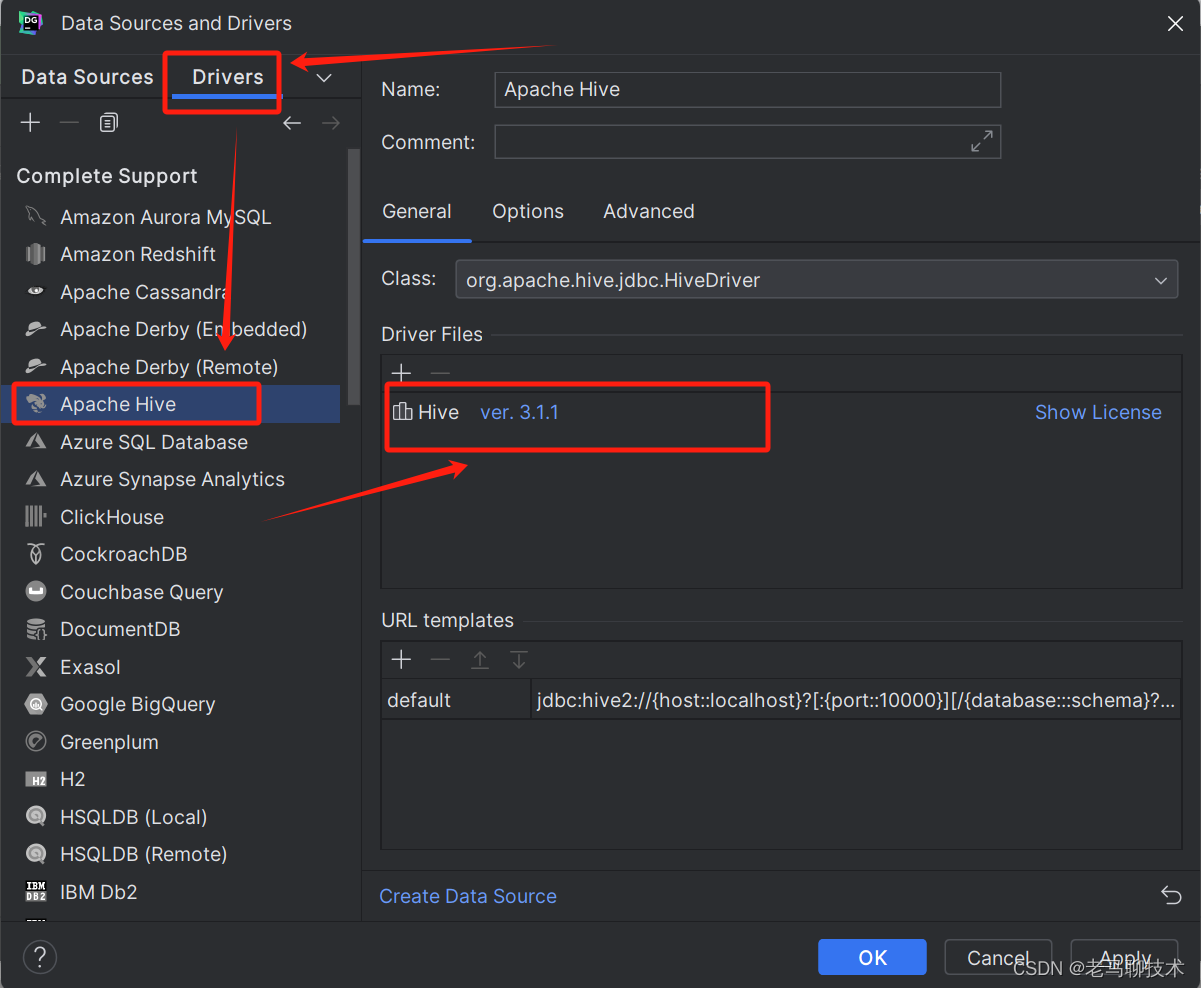Select Greenplum in the driver list
Image resolution: width=1201 pixels, height=988 pixels.
(x=109, y=742)
